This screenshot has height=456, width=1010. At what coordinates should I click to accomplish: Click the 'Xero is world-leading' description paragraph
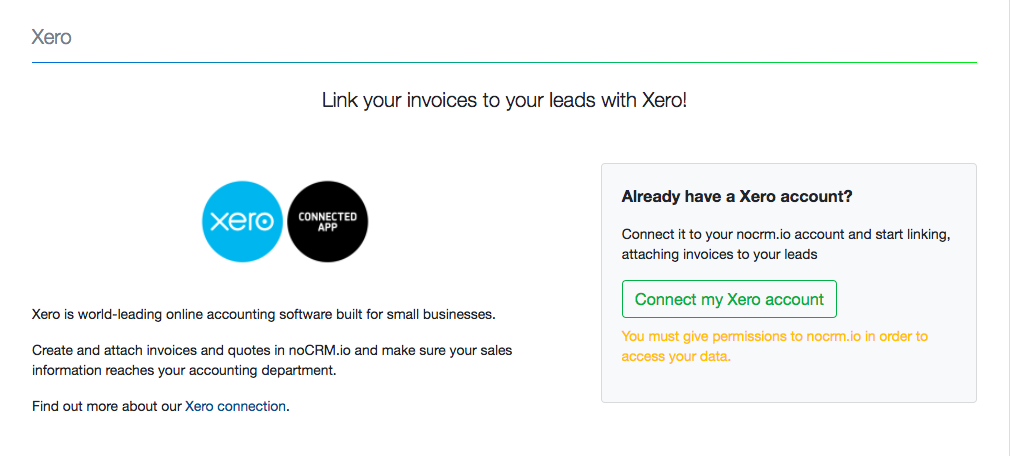pyautogui.click(x=263, y=314)
